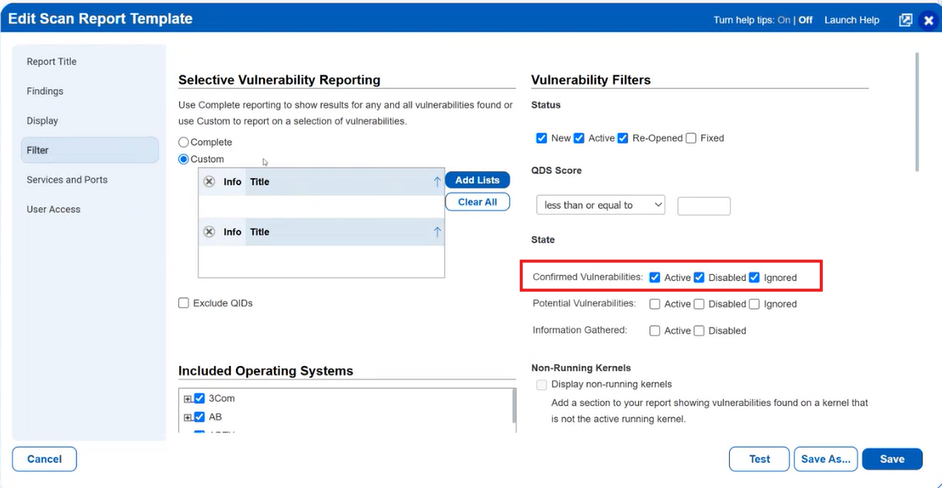This screenshot has height=488, width=942.
Task: Click the operating systems list scrollbar
Action: pos(514,406)
